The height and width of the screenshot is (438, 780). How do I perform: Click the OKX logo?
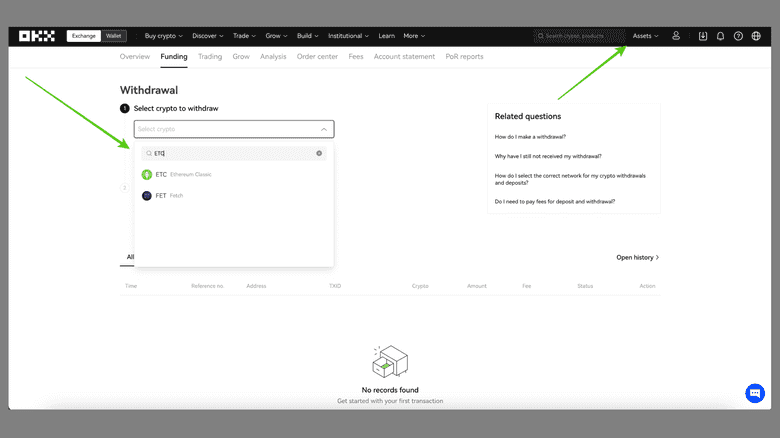coord(37,36)
